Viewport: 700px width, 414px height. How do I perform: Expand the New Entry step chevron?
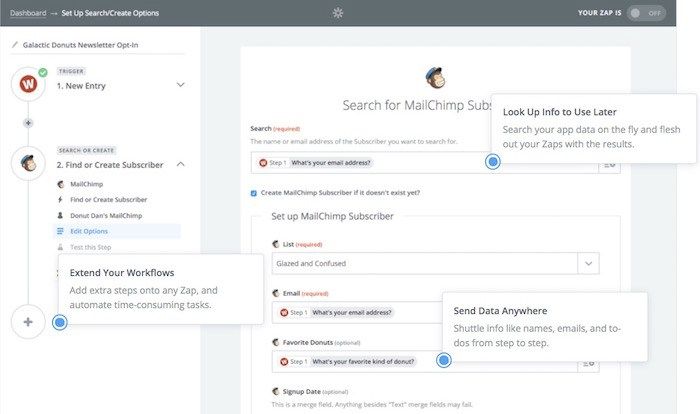180,84
